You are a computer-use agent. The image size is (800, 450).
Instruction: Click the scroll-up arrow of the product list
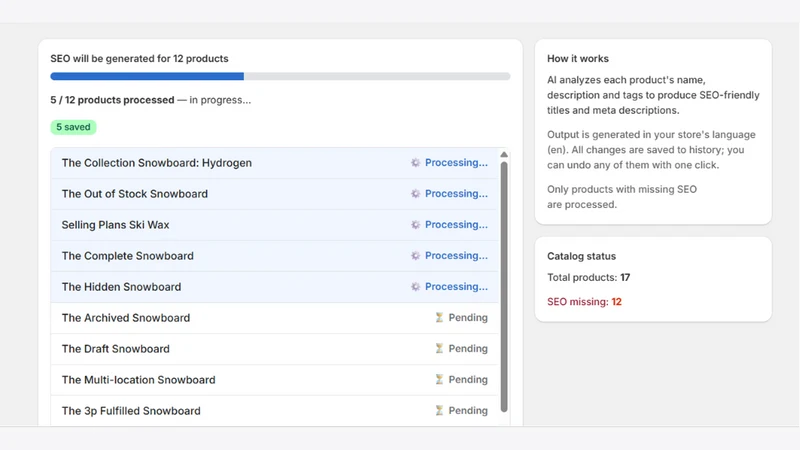(x=504, y=155)
